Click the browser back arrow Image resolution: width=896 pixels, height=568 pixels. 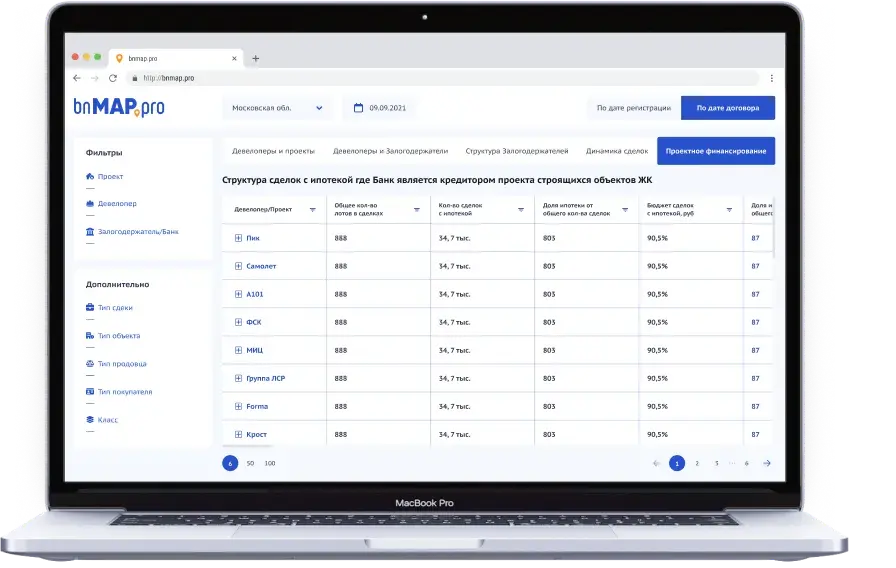(x=77, y=78)
